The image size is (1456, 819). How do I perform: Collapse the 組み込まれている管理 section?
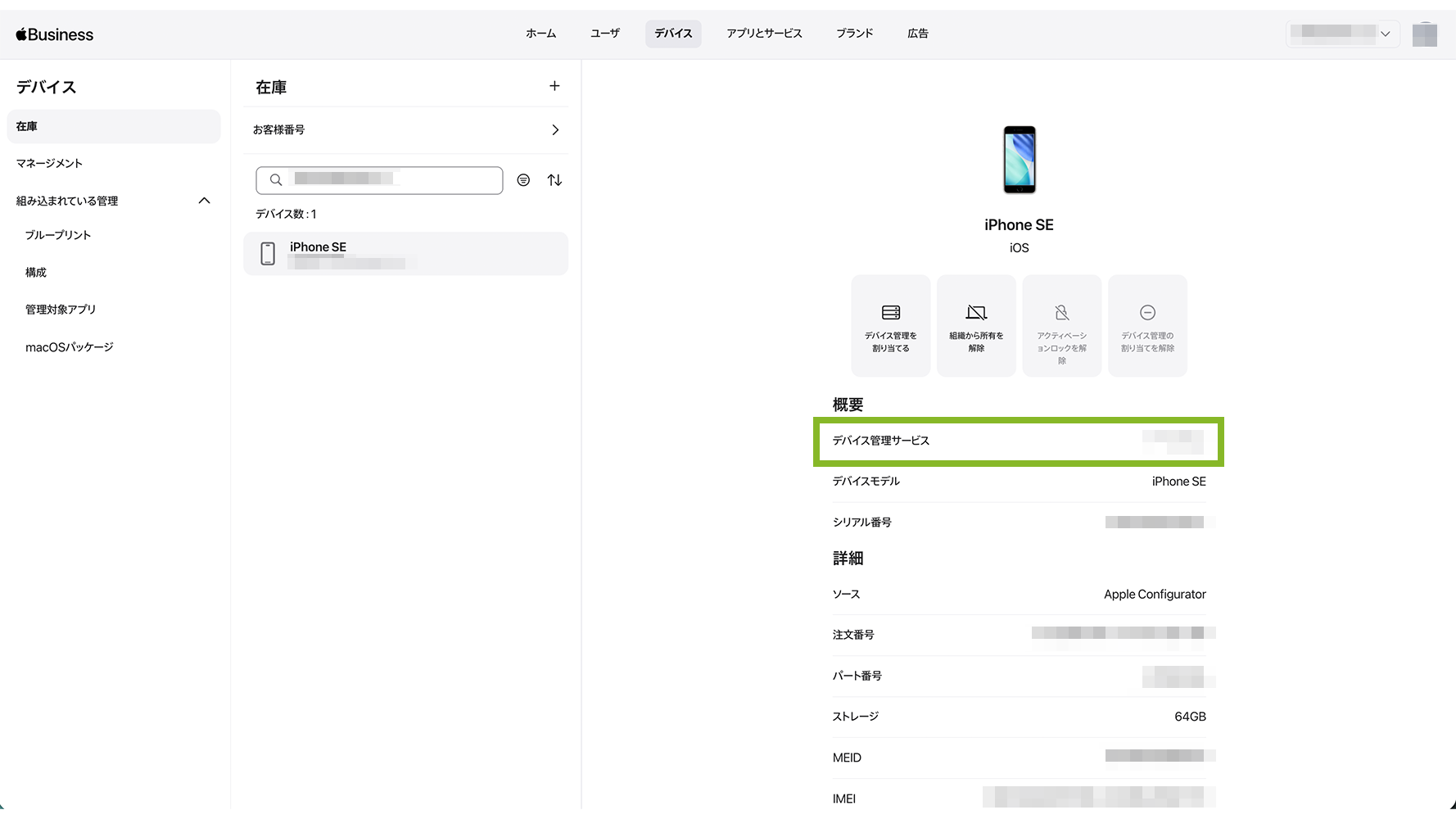(204, 201)
